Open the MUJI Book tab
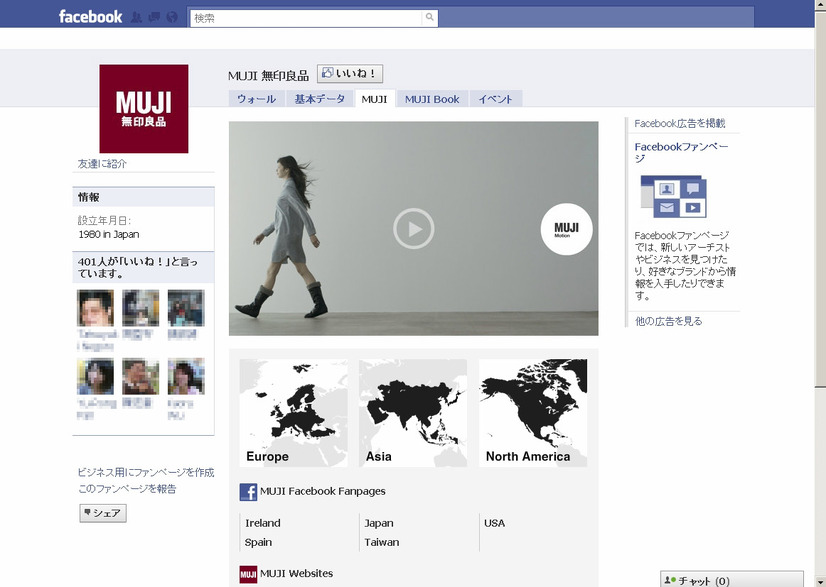826x587 pixels. coord(432,99)
